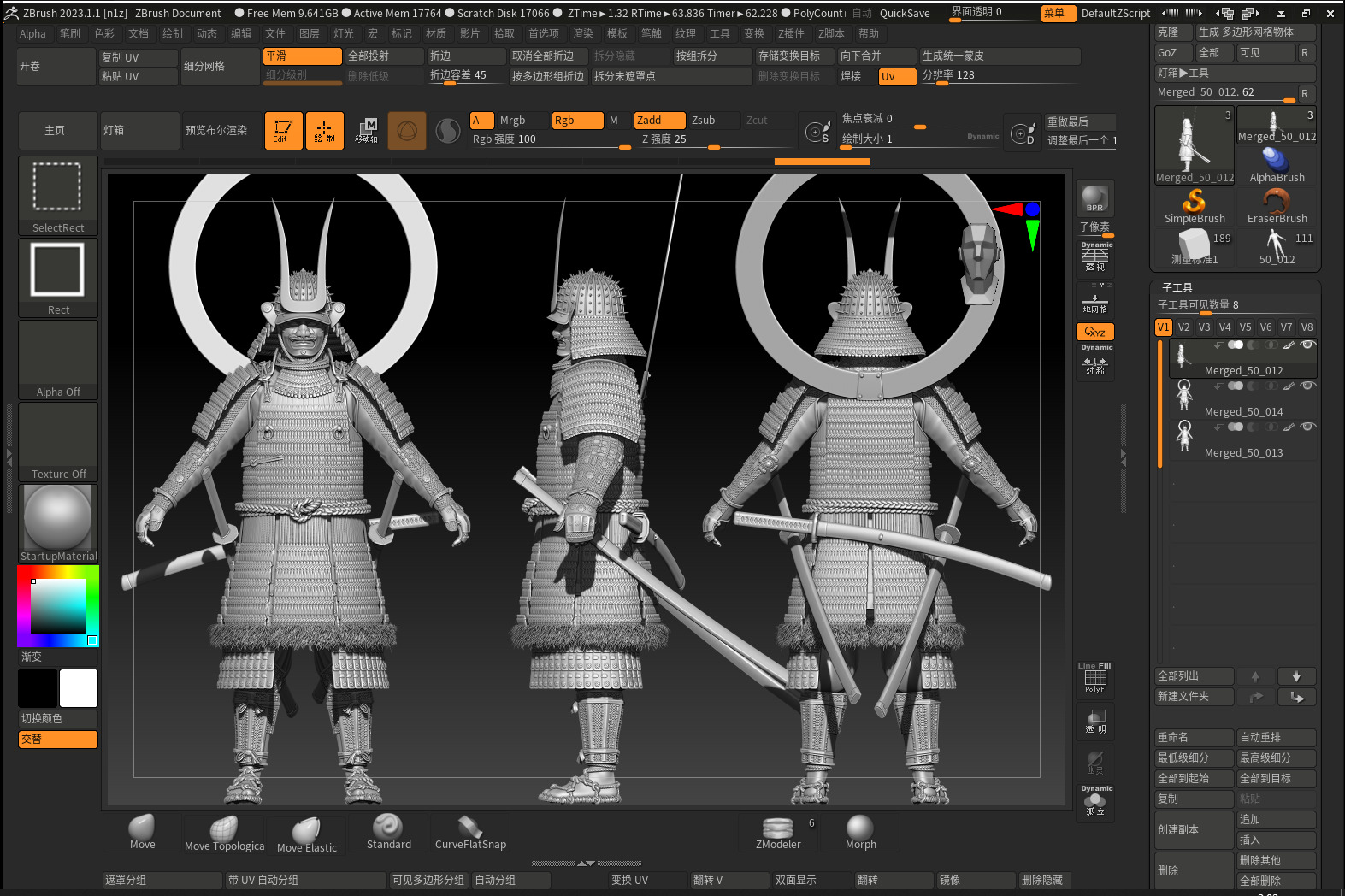1345x896 pixels.
Task: Expand the 开卷 UV unwrap button
Action: point(56,67)
